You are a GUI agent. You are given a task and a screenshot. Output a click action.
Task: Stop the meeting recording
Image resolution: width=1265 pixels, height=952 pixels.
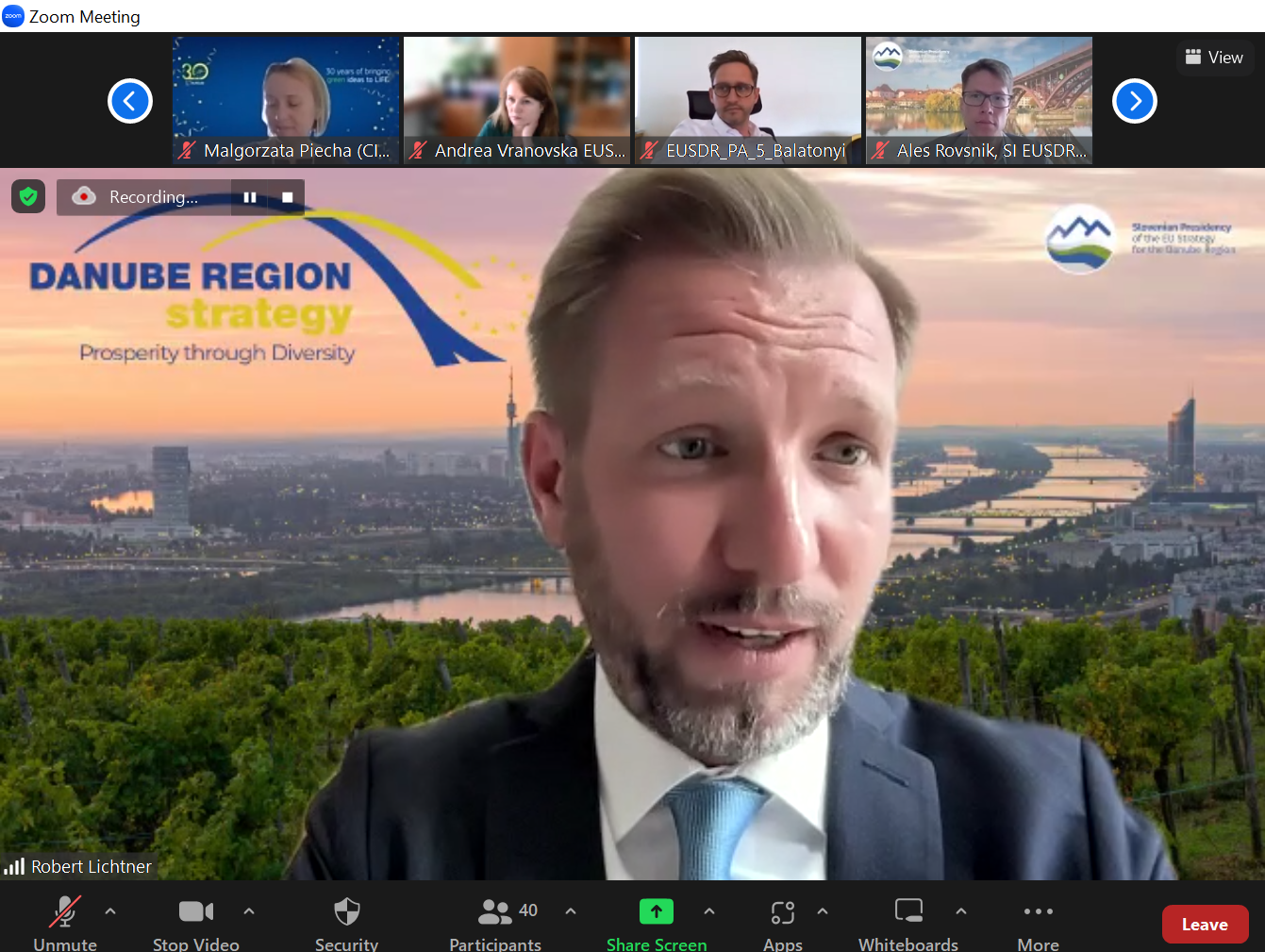(x=288, y=197)
